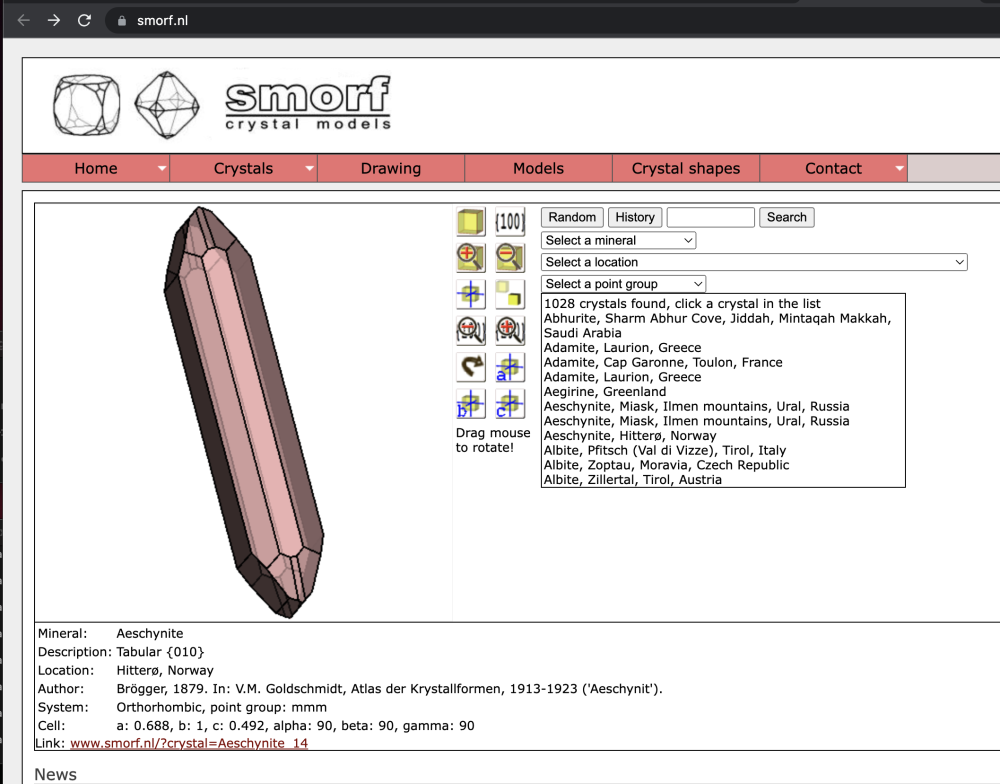1000x784 pixels.
Task: Open the Drawing menu item
Action: click(390, 168)
